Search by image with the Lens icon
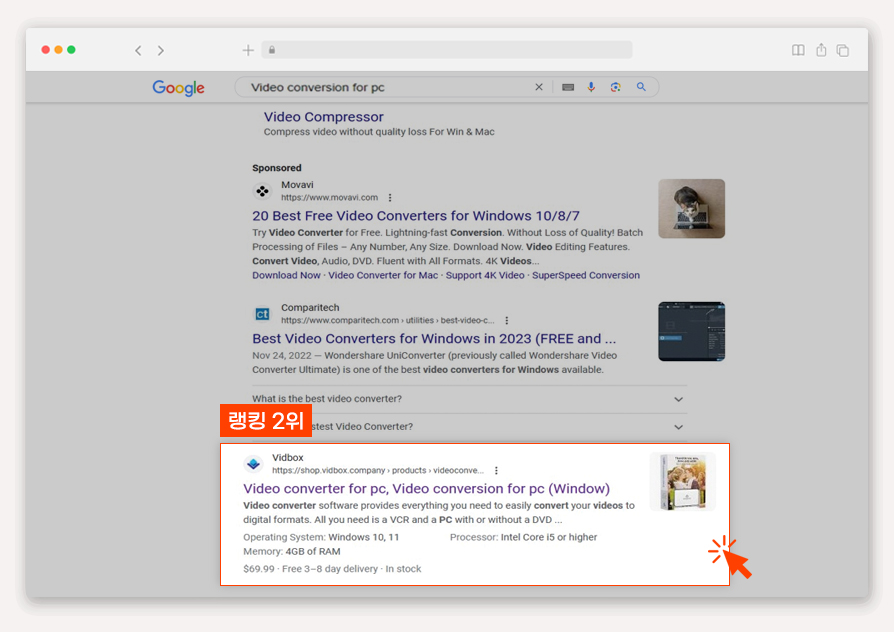894x632 pixels. (x=615, y=87)
